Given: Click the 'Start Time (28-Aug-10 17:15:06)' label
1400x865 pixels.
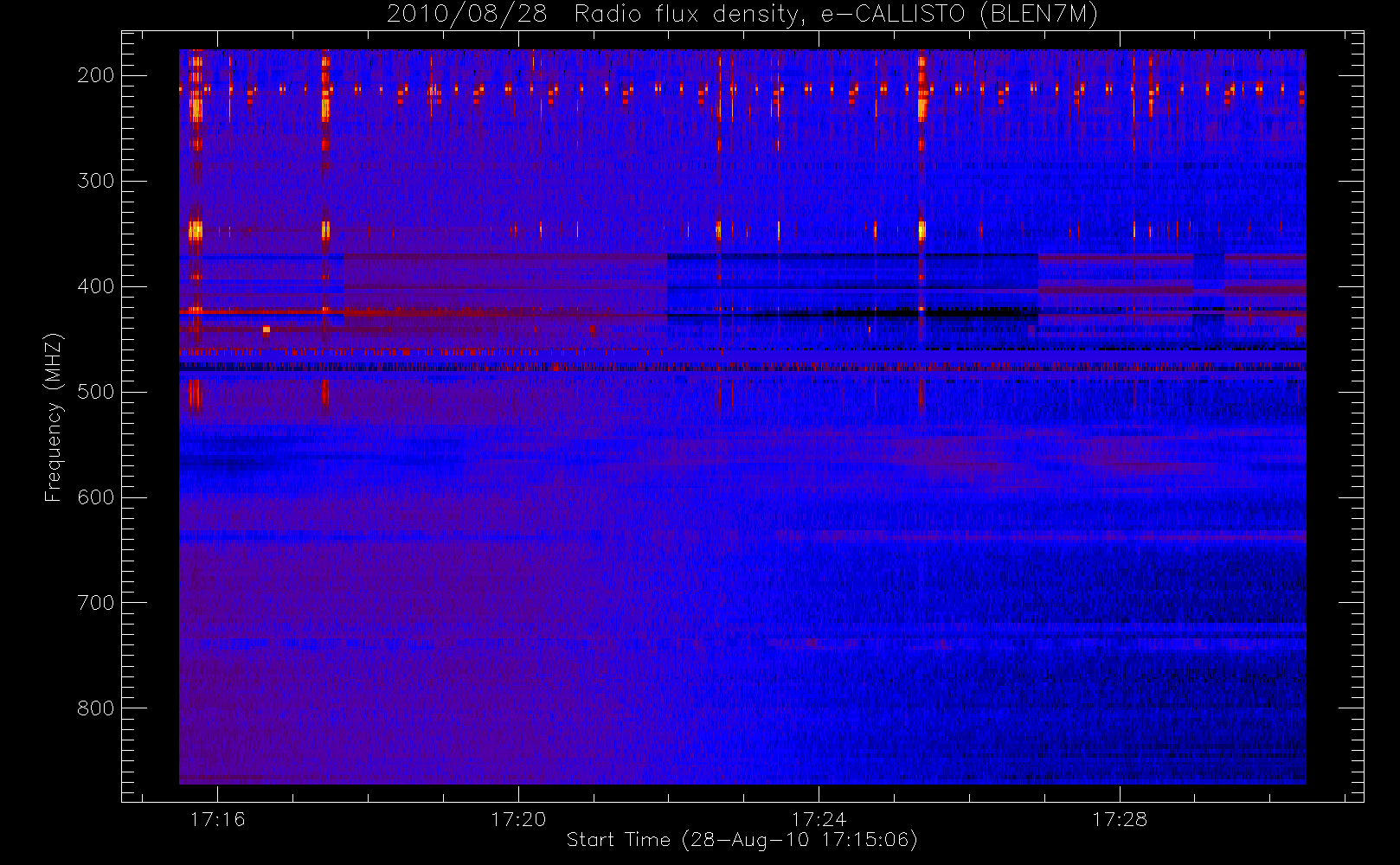Looking at the screenshot, I should click(x=742, y=840).
